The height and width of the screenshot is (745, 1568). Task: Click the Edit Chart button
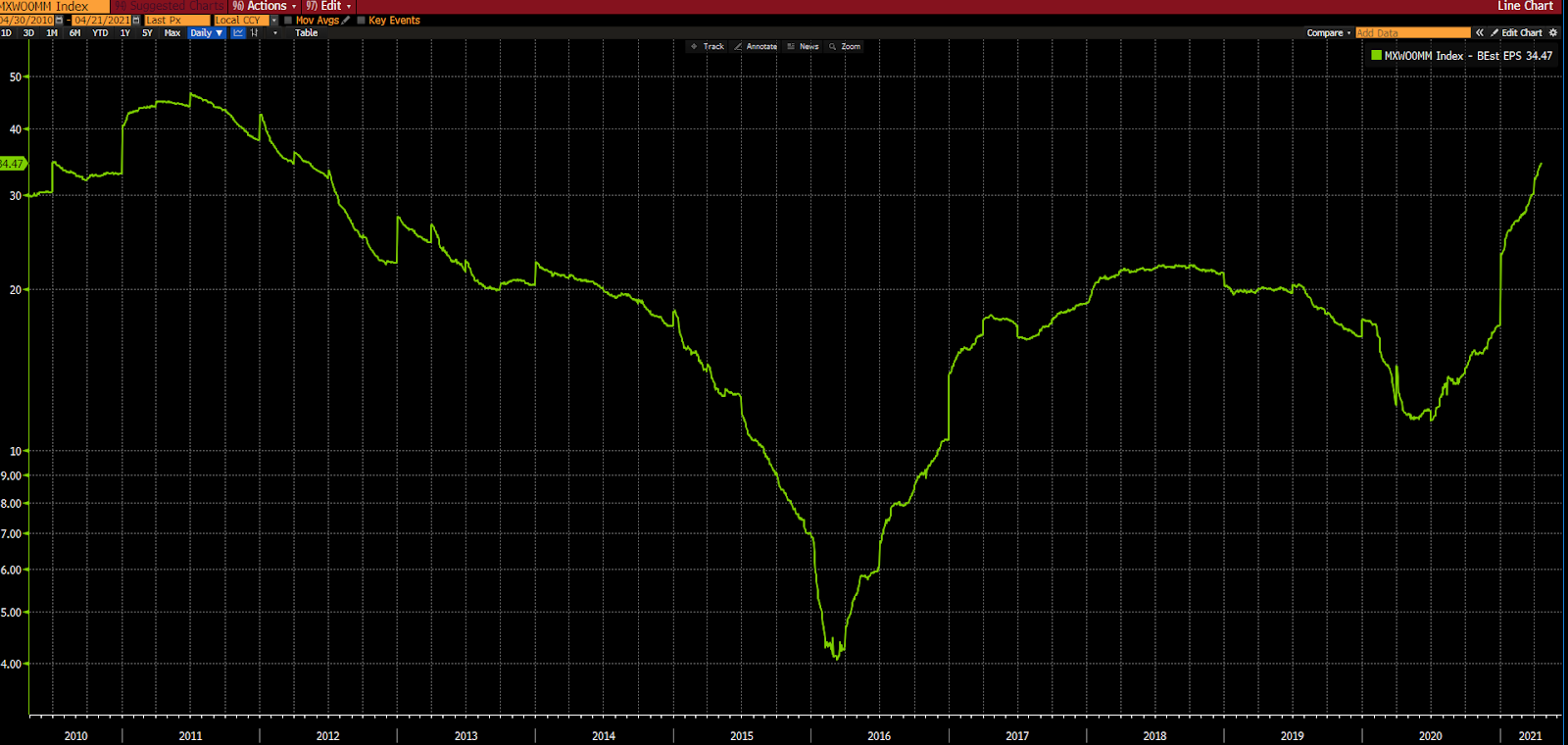(x=1516, y=32)
